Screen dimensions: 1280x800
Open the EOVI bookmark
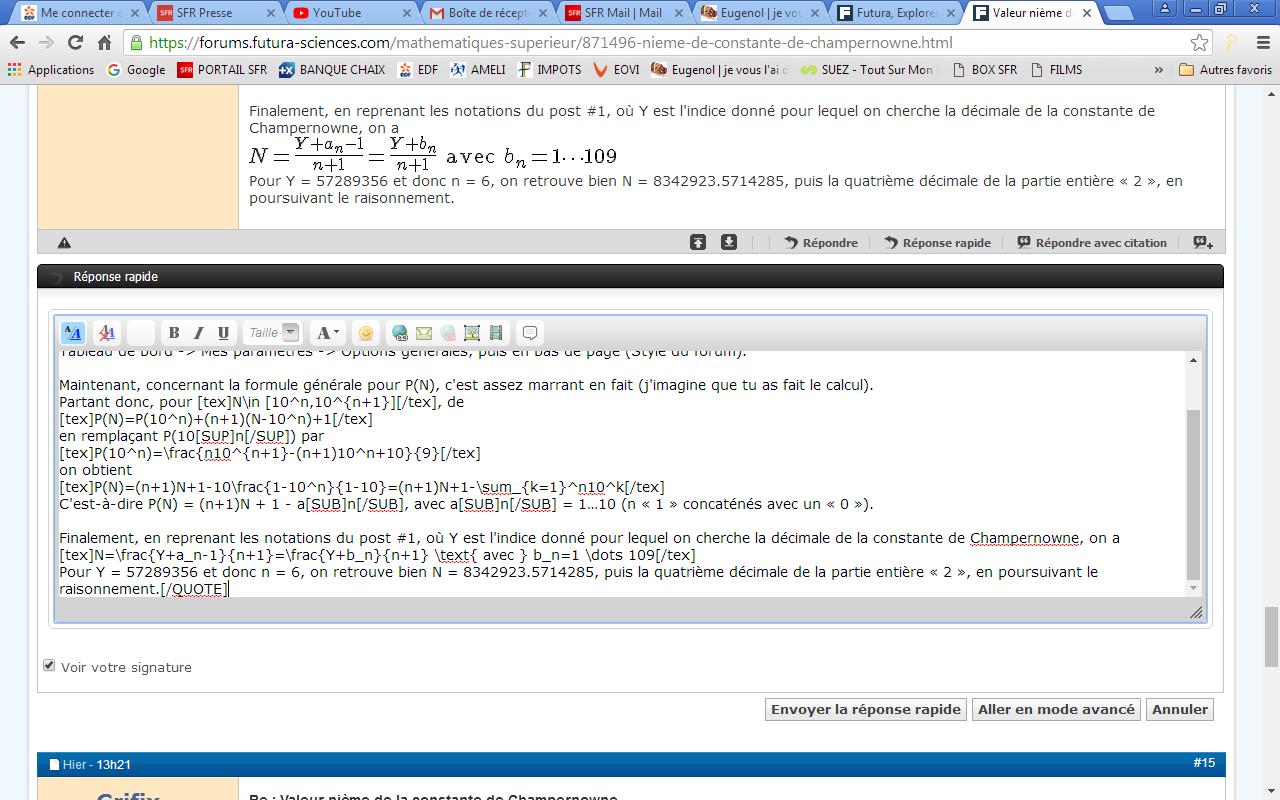(x=617, y=70)
